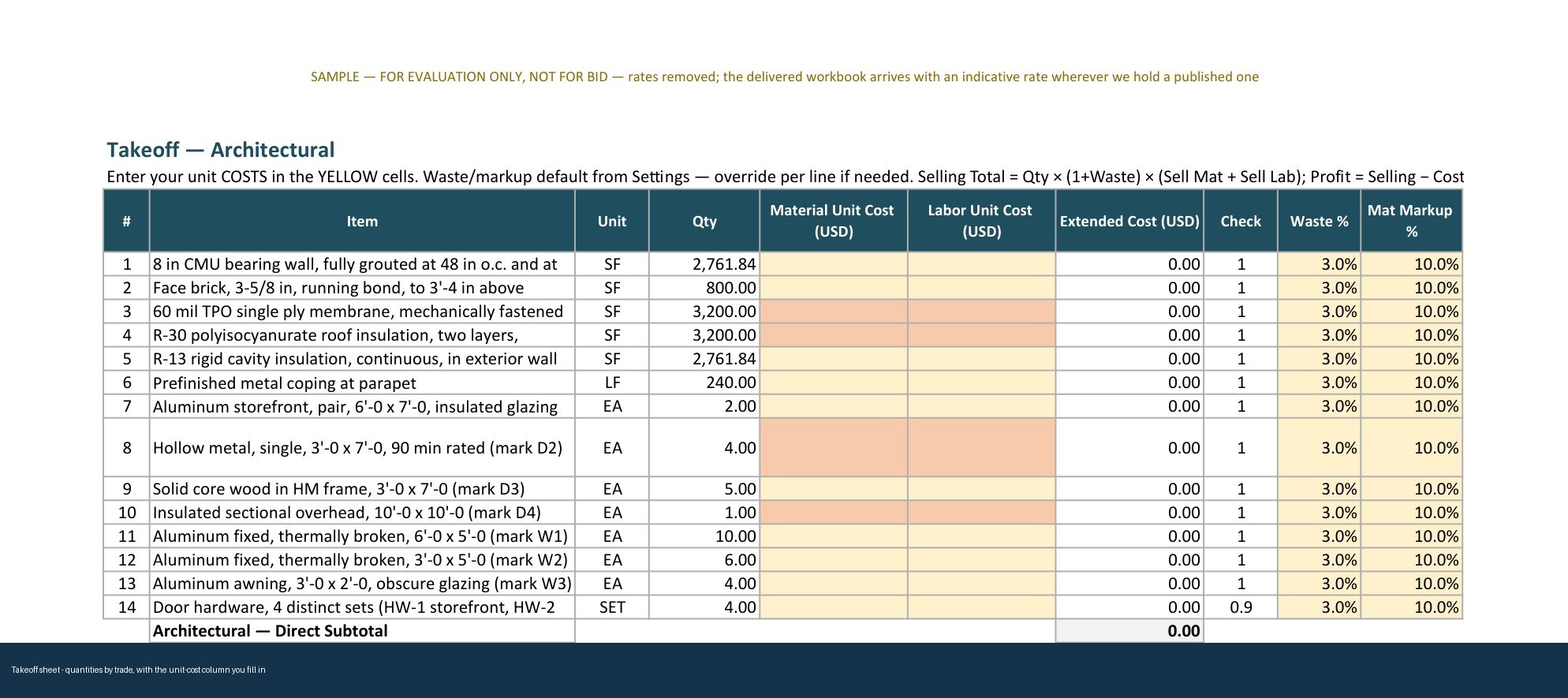Select the 'Qty' column header
Image resolution: width=1568 pixels, height=698 pixels.
click(704, 221)
